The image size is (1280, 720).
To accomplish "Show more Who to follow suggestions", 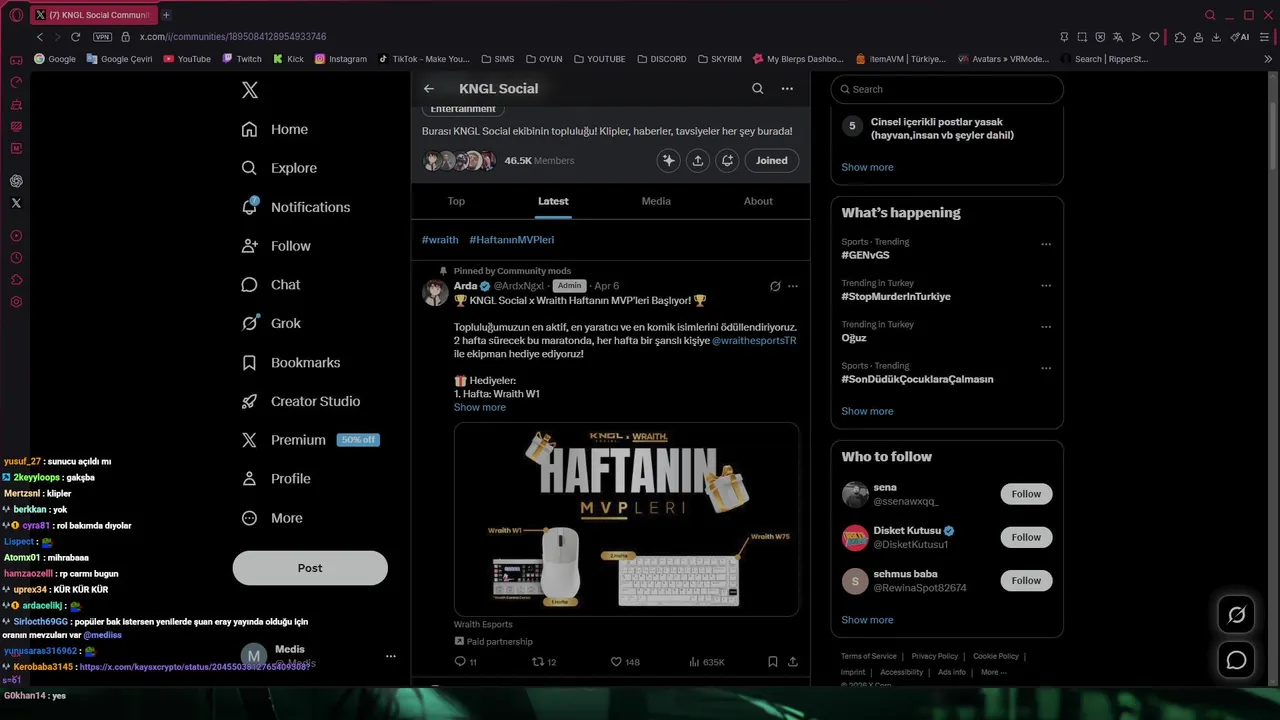I will 867,620.
